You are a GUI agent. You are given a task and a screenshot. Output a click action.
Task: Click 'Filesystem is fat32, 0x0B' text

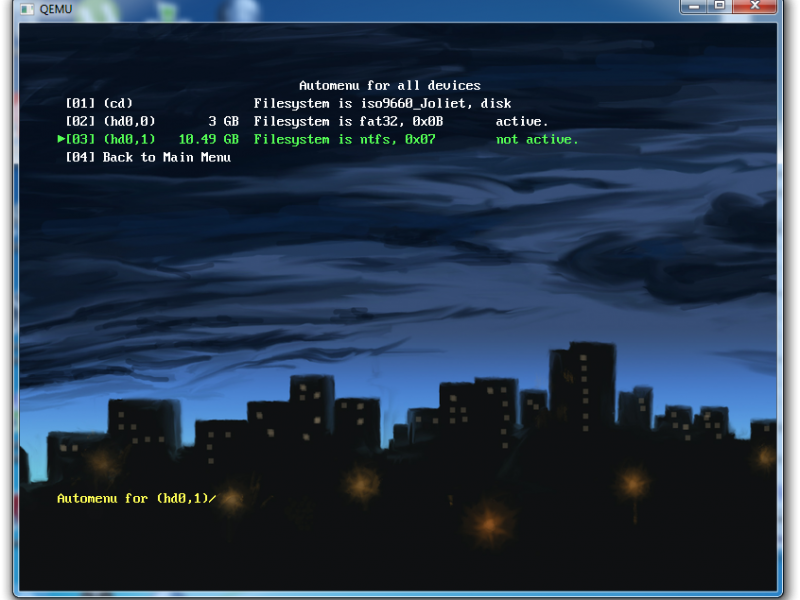[348, 121]
